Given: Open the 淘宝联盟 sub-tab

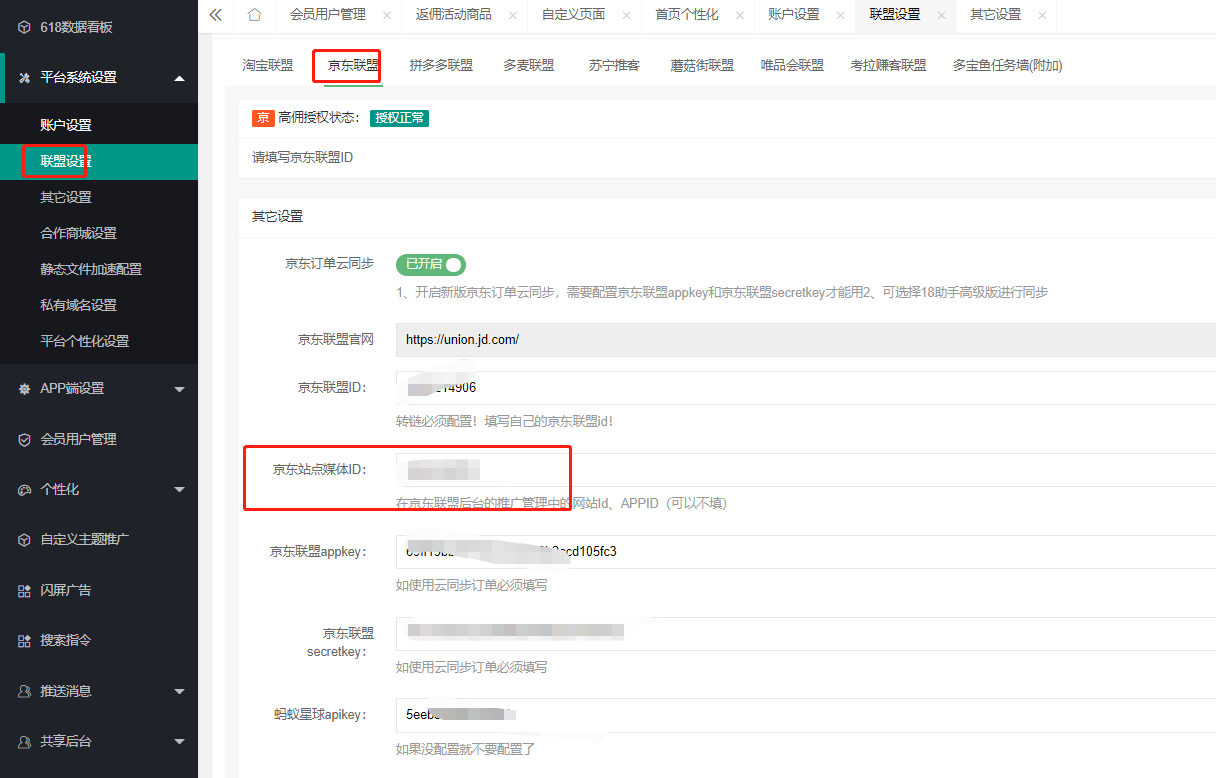Looking at the screenshot, I should click(268, 65).
